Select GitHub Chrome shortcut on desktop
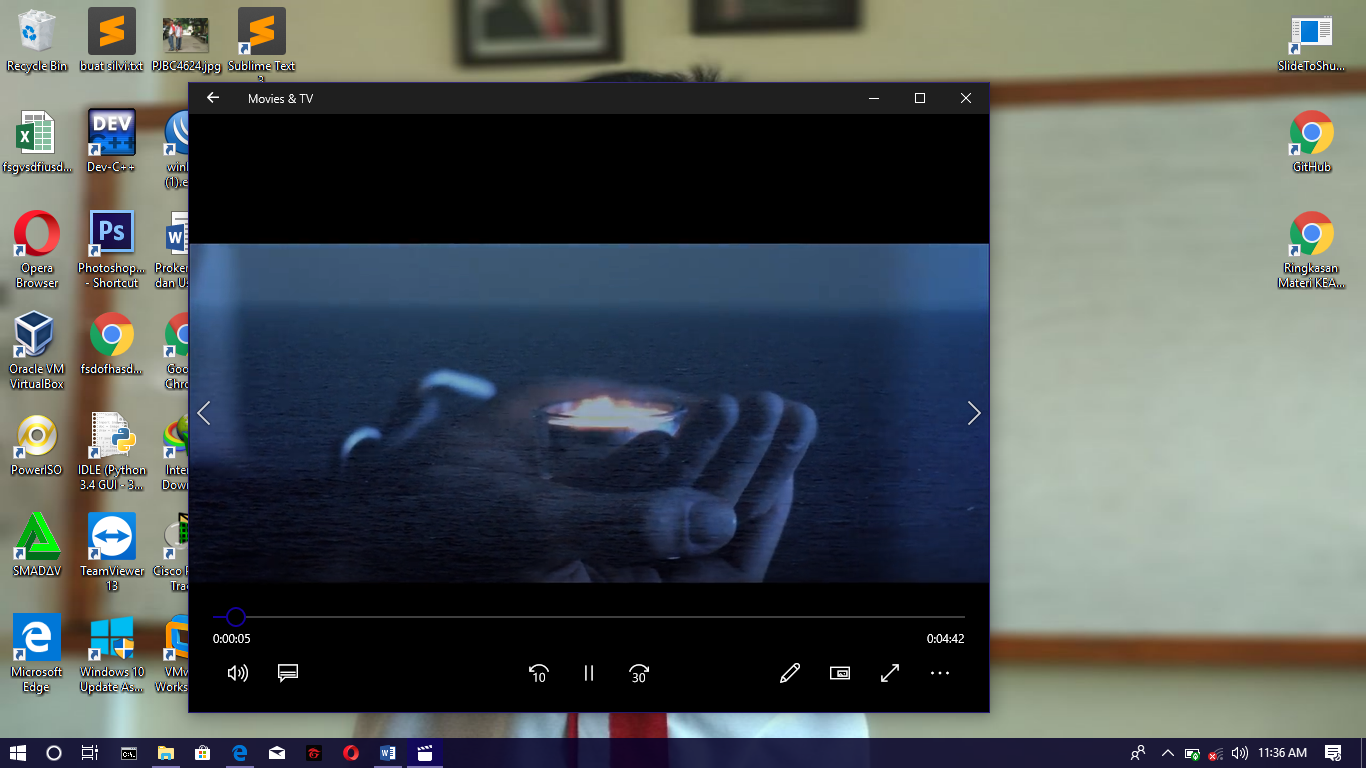 1311,142
